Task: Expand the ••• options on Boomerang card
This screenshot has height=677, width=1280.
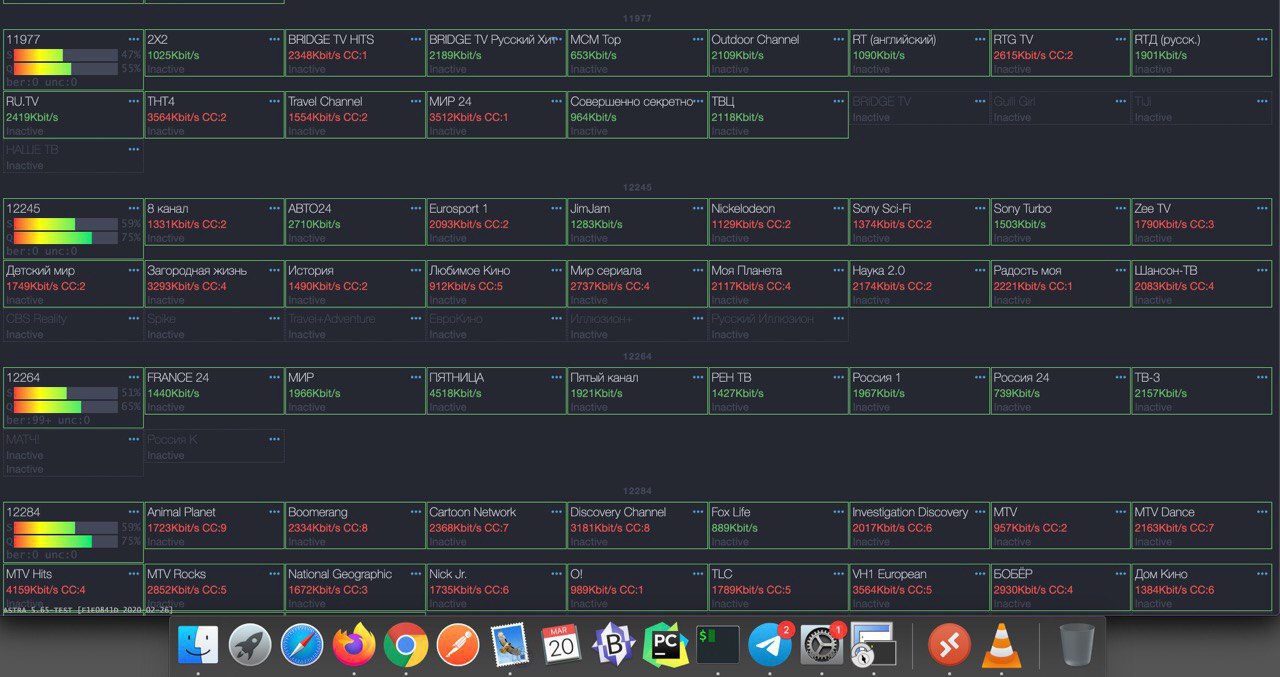Action: coord(416,512)
